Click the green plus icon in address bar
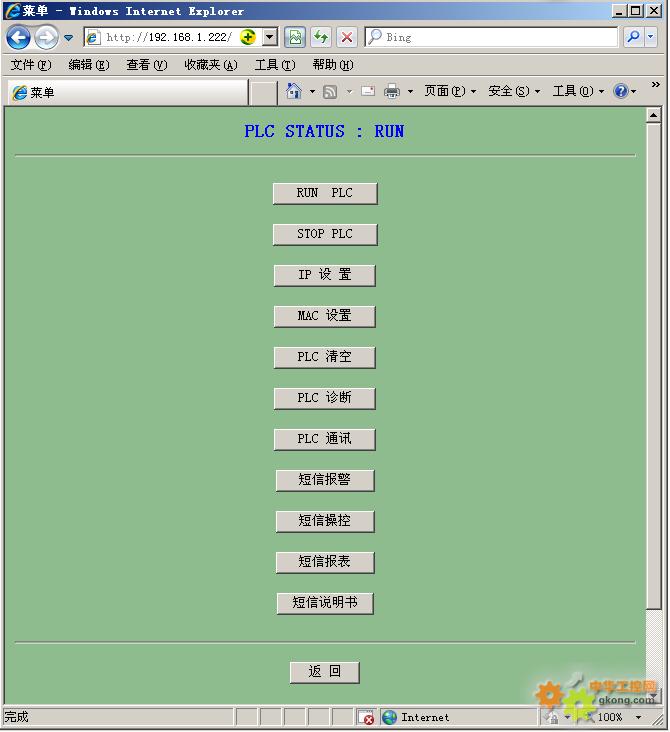The height and width of the screenshot is (732, 670). point(248,36)
